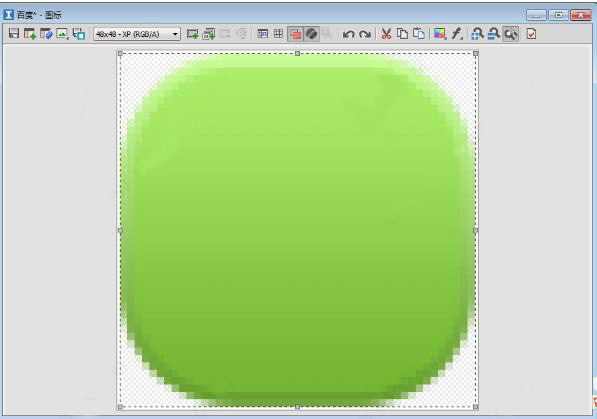The width and height of the screenshot is (597, 419).
Task: Click the bottom-right selection handle
Action: [x=476, y=407]
